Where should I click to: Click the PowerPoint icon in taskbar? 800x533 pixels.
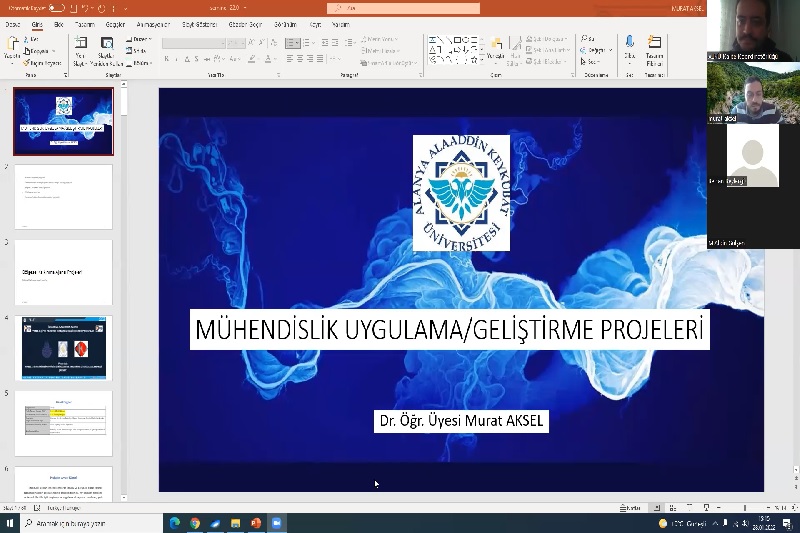[255, 523]
